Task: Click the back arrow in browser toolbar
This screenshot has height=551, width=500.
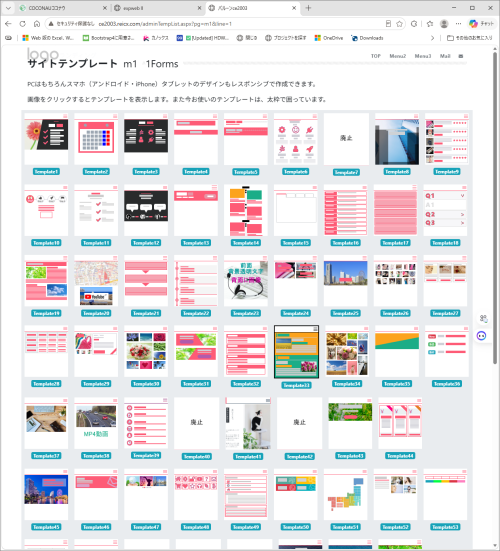Action: 8,24
